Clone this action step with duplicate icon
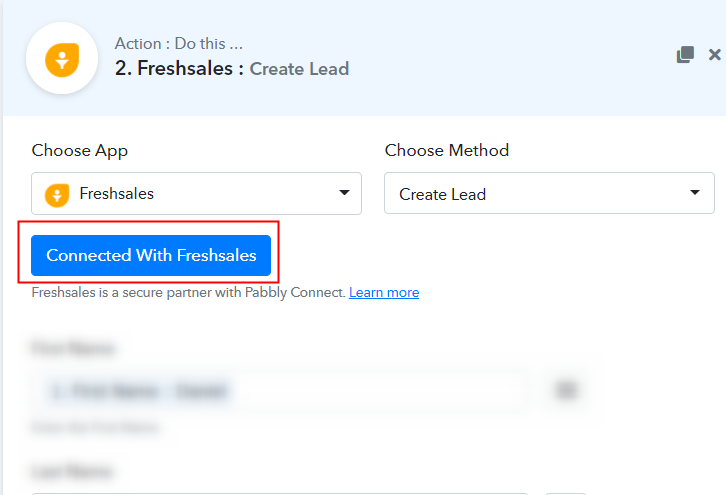726x495 pixels. [685, 54]
